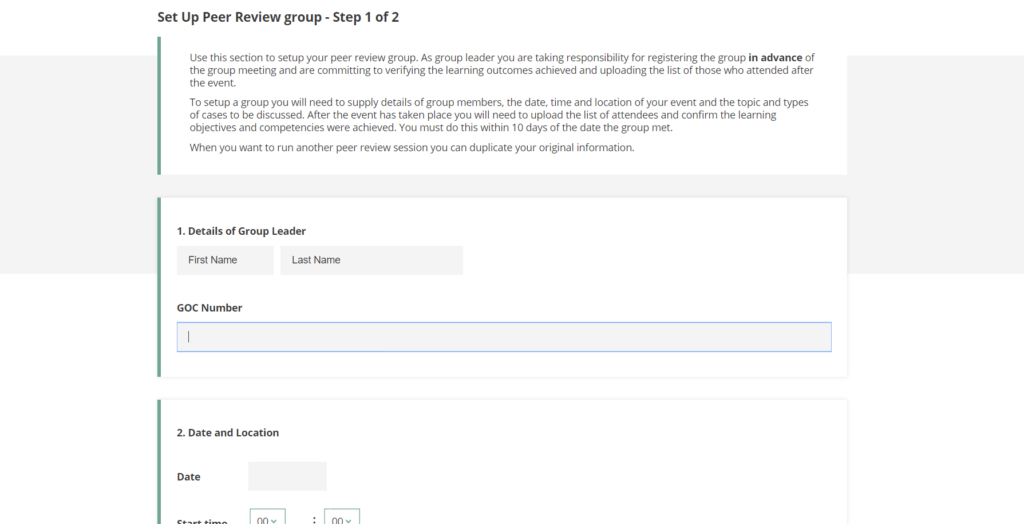The width and height of the screenshot is (1024, 524).
Task: Click the Last Name input field
Action: 371,260
